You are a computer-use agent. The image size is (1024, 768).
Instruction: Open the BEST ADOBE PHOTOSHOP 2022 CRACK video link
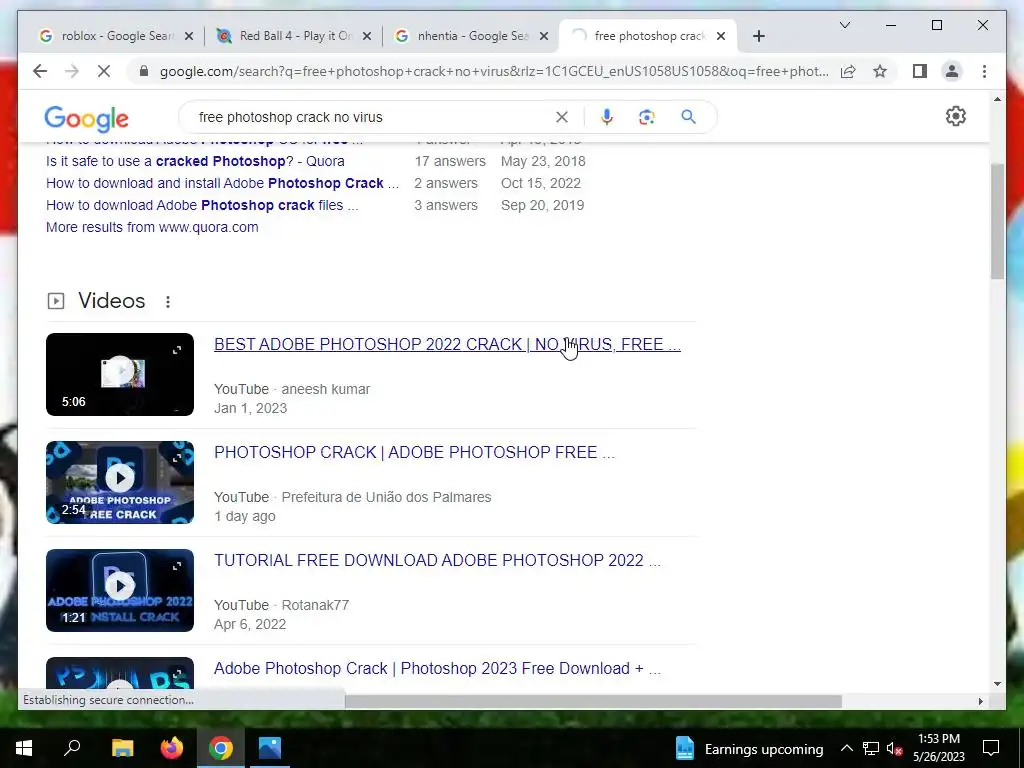click(447, 344)
